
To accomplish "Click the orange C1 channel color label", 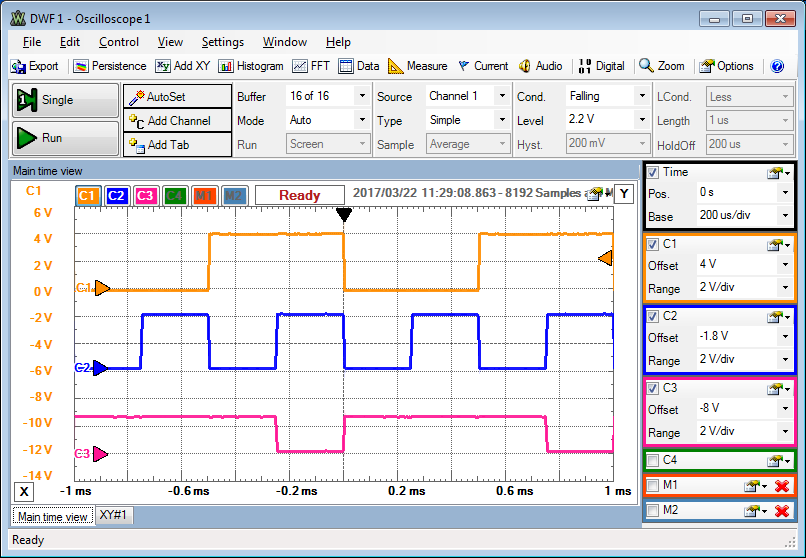I will pos(87,195).
